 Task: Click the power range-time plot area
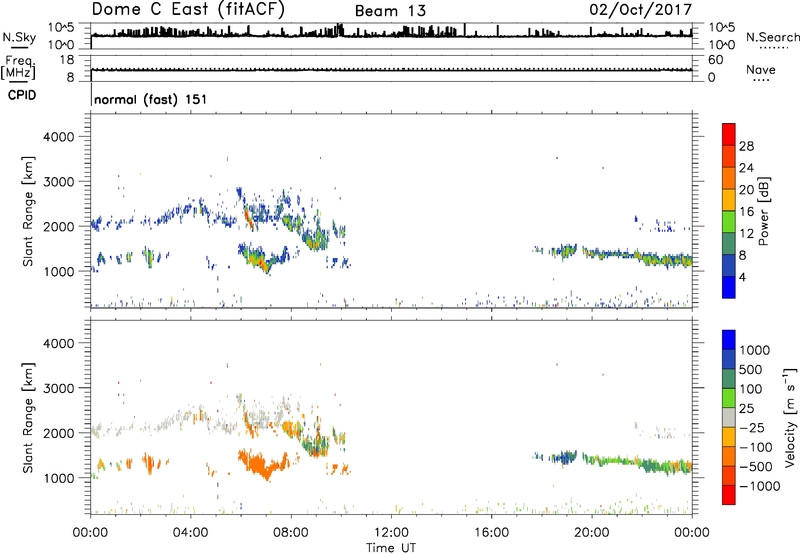(391, 211)
